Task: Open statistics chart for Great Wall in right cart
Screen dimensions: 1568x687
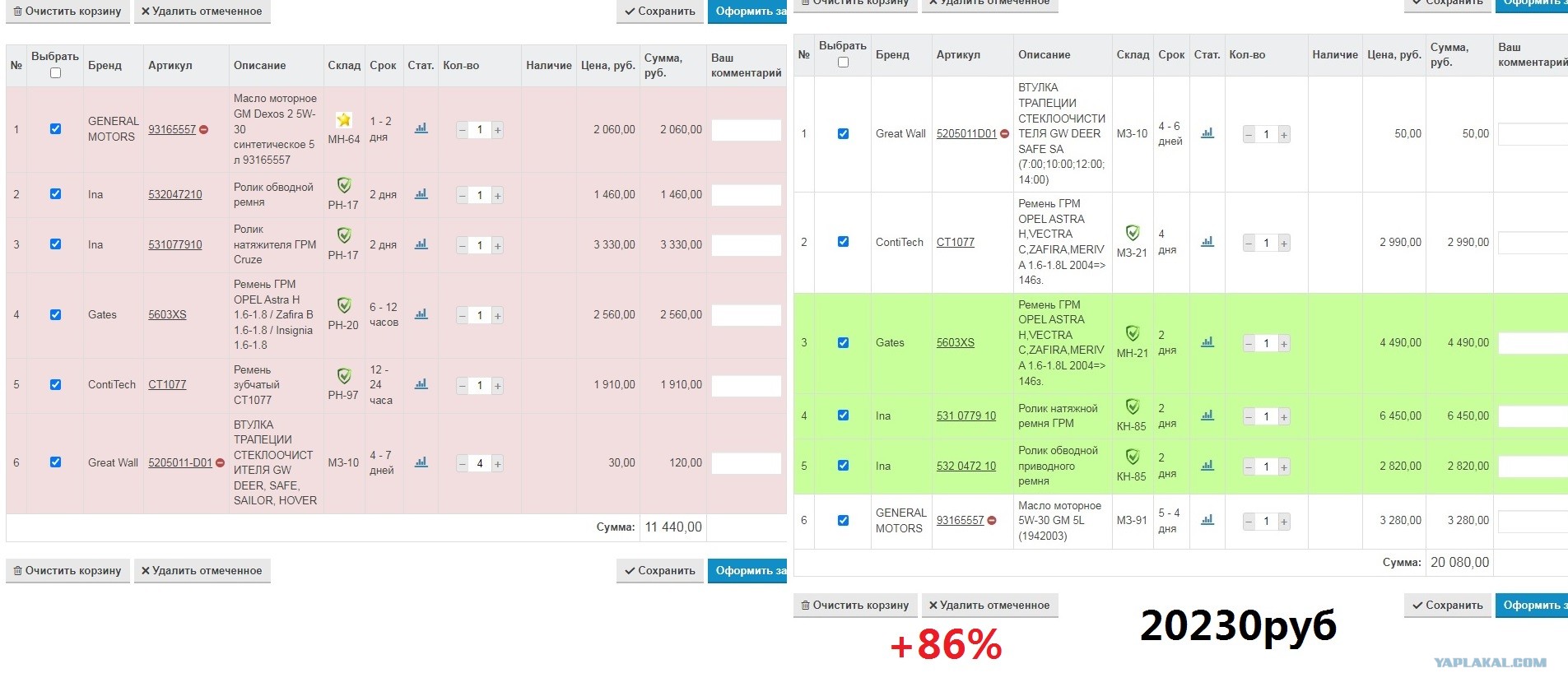Action: click(x=1207, y=133)
